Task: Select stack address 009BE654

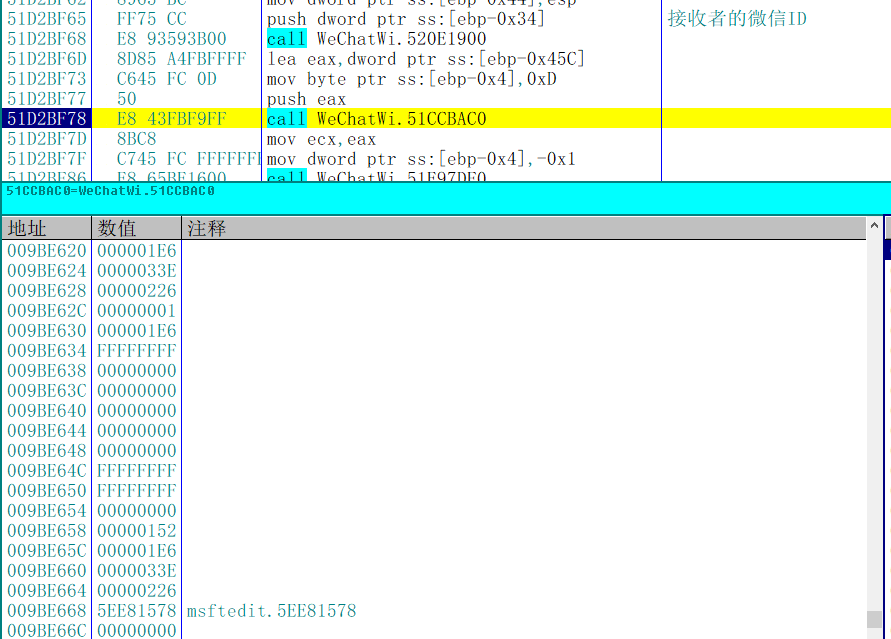Action: [47, 511]
